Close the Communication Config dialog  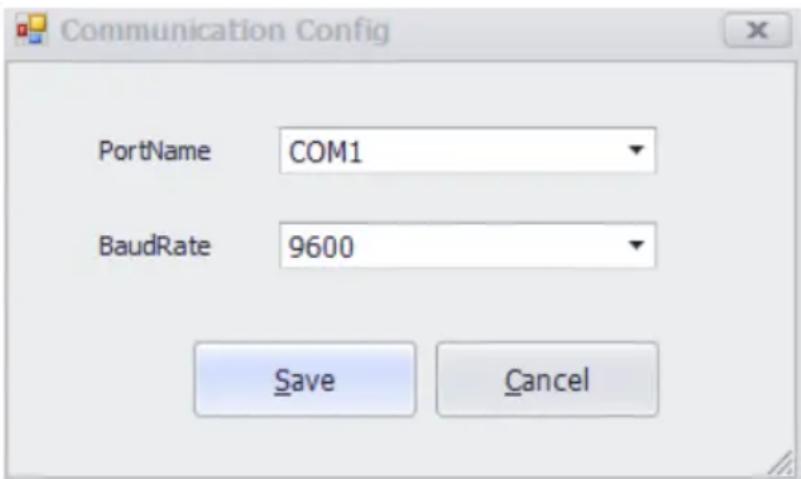click(x=757, y=30)
